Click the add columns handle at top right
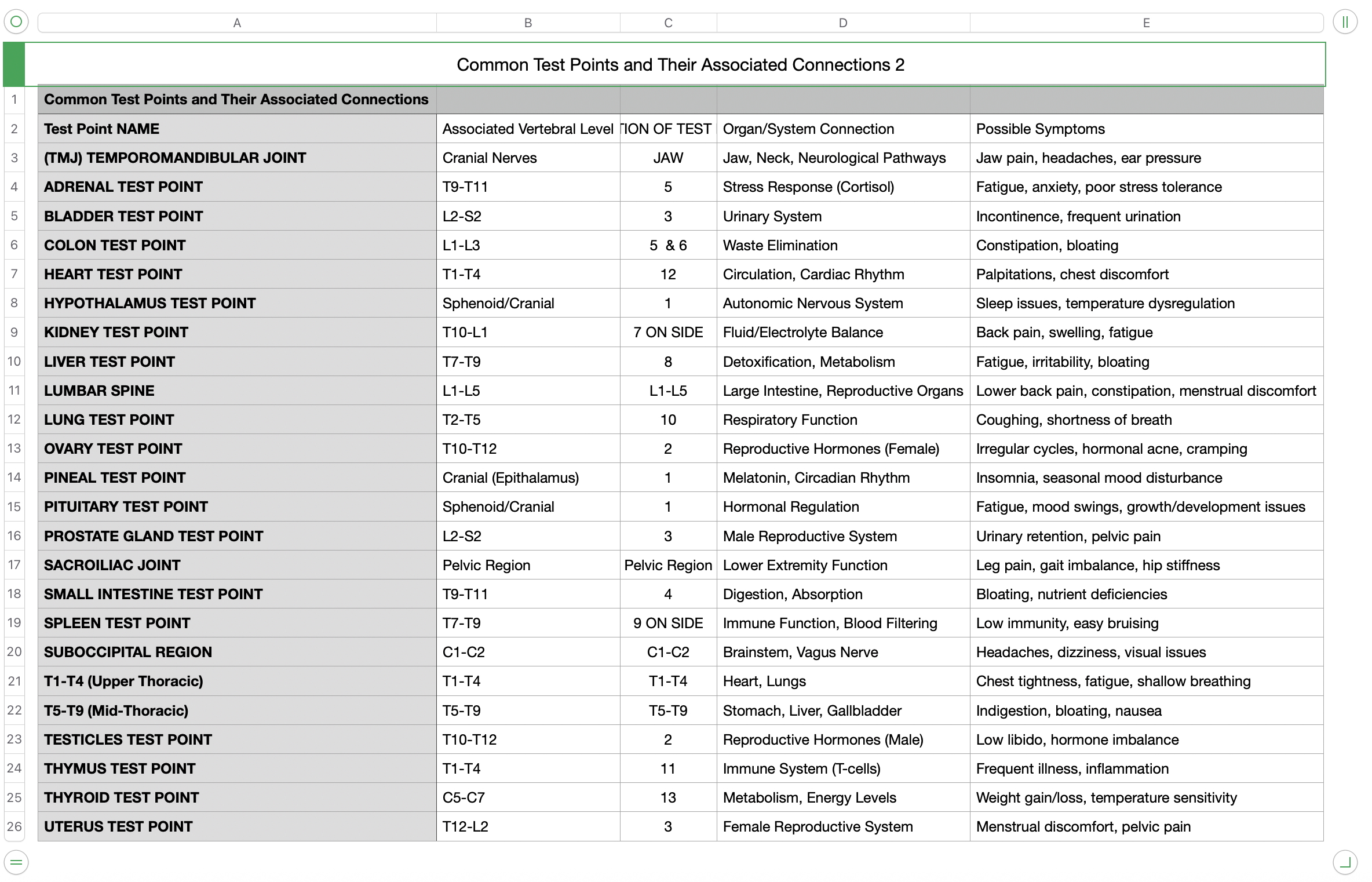 pyautogui.click(x=1345, y=22)
